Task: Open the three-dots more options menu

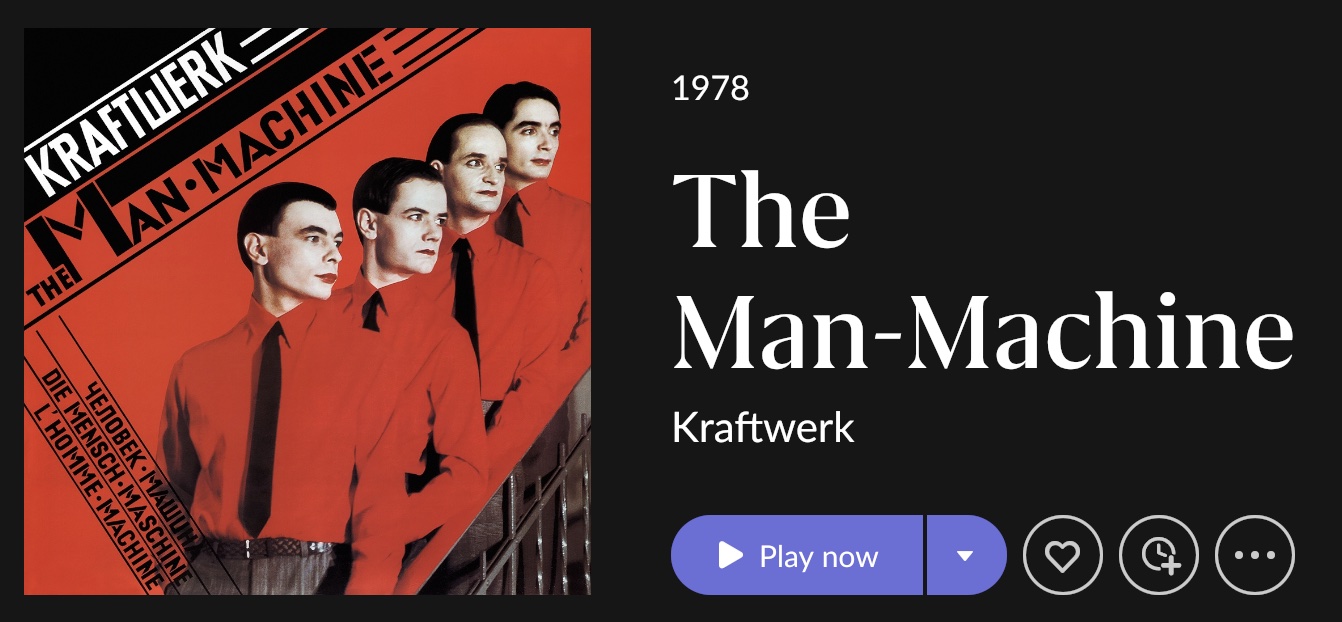Action: click(1255, 555)
